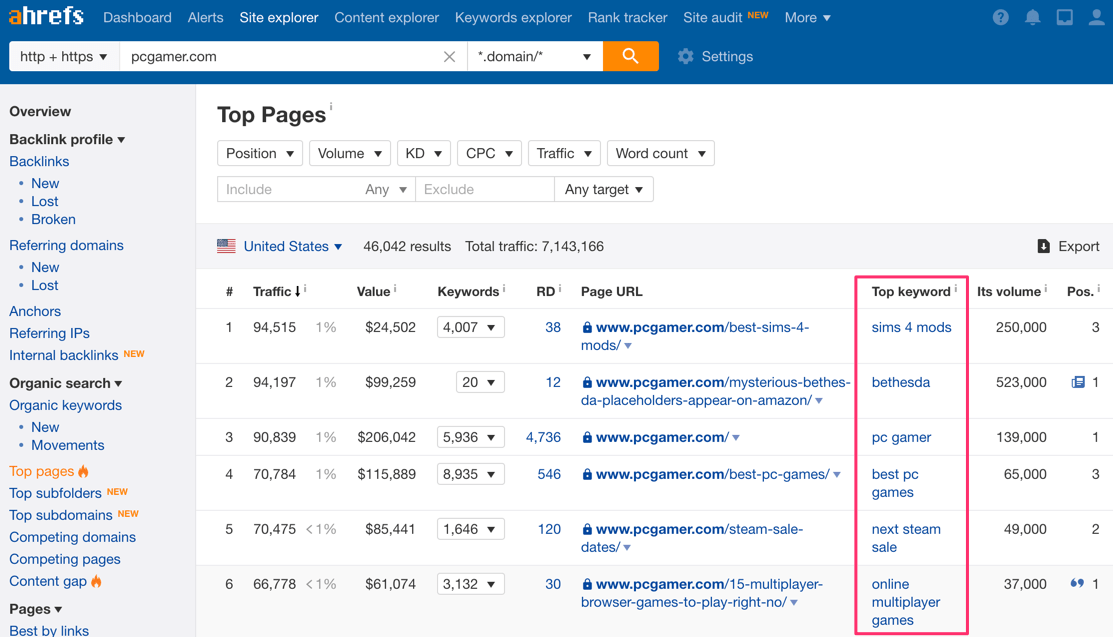Click RD value 4,736
Viewport: 1113px width, 637px height.
click(x=543, y=437)
